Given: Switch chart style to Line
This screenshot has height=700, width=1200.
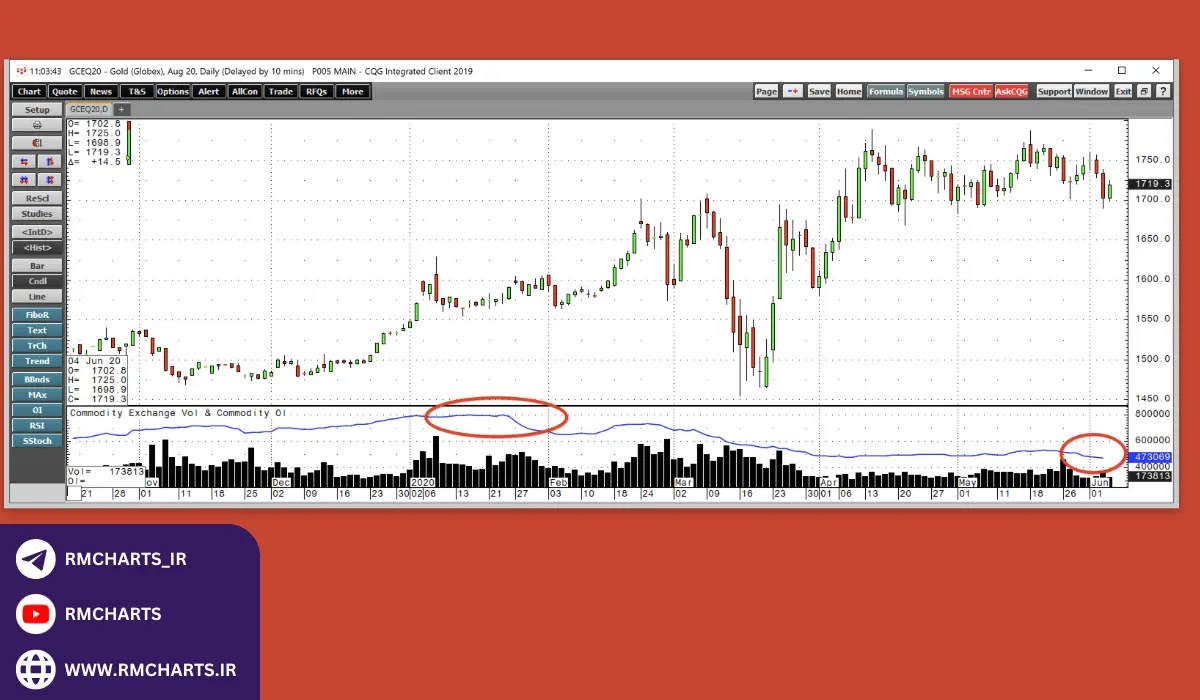Looking at the screenshot, I should [37, 297].
